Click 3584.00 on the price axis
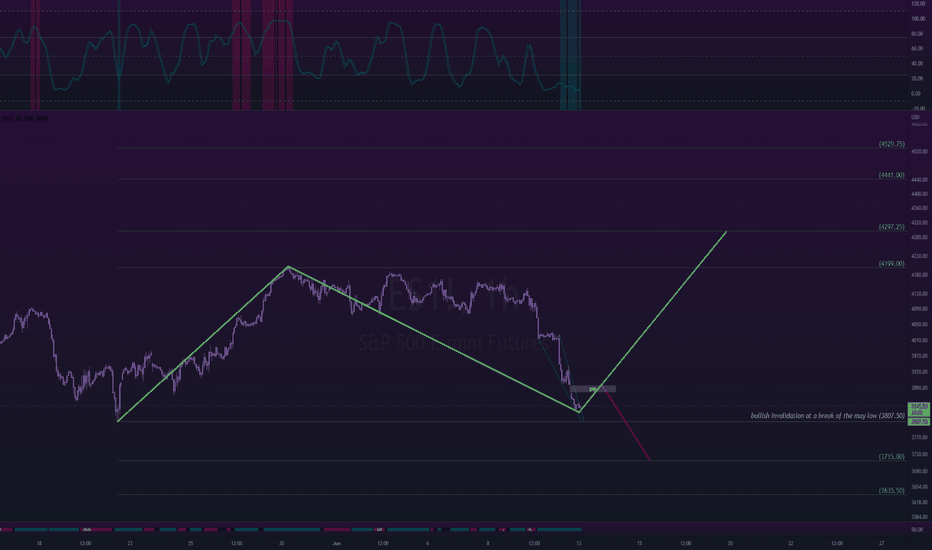Screen dimensions: 932x550 pos(919,517)
